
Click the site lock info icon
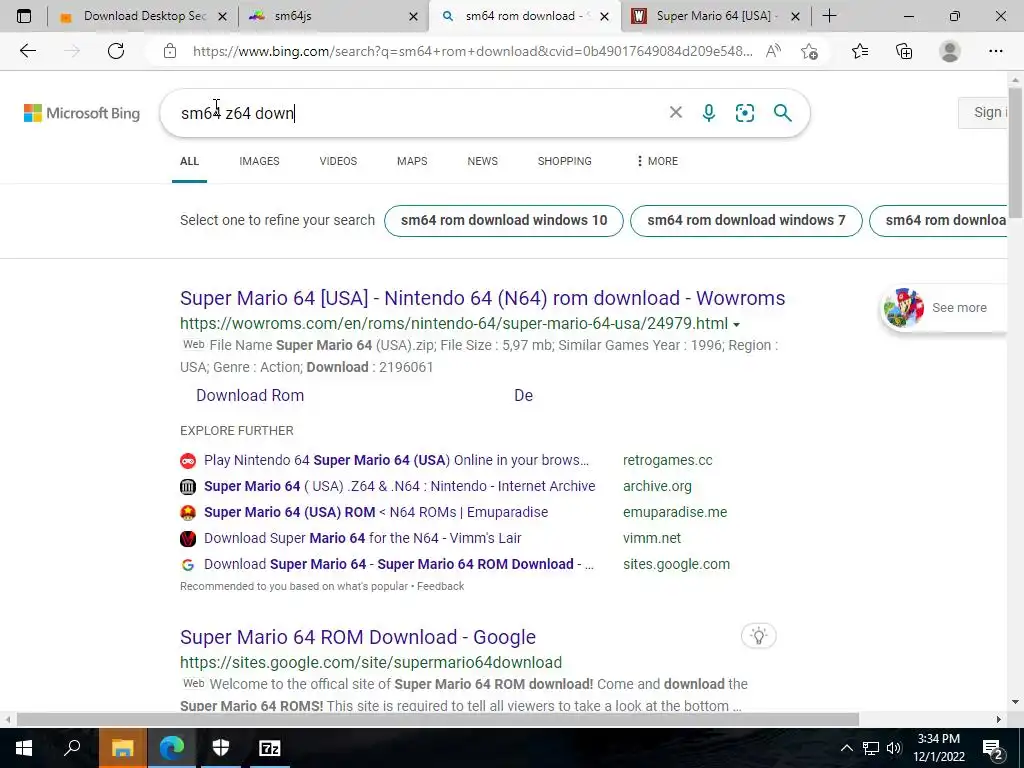click(x=170, y=51)
